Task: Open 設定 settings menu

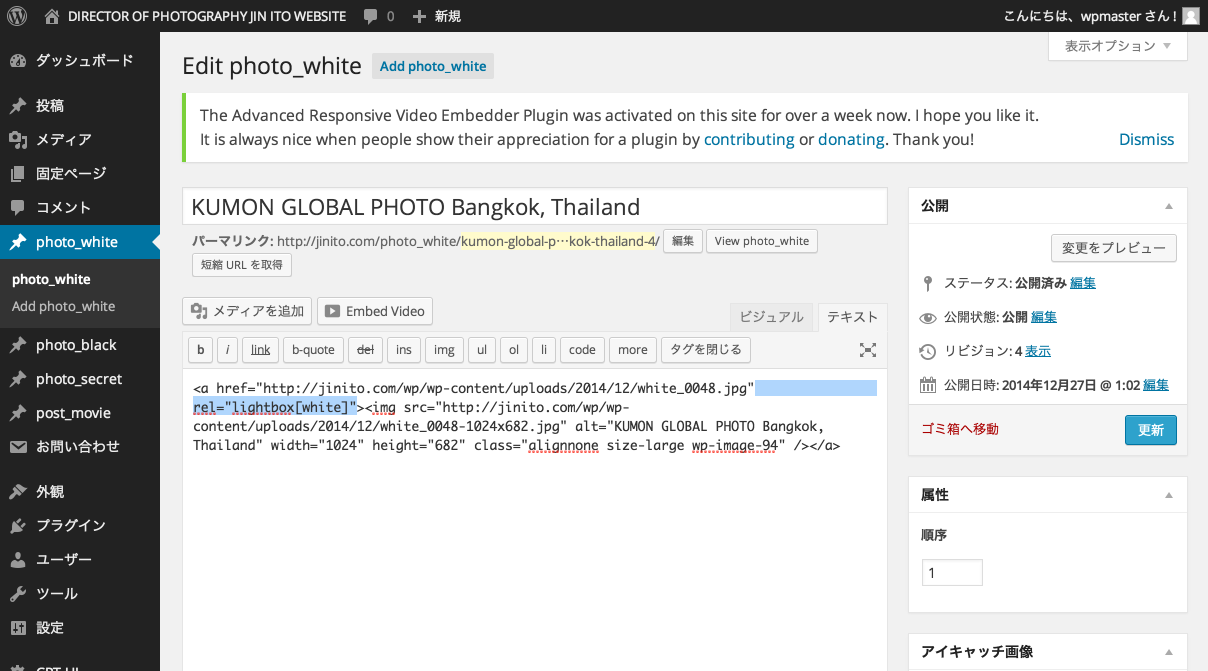Action: click(80, 628)
